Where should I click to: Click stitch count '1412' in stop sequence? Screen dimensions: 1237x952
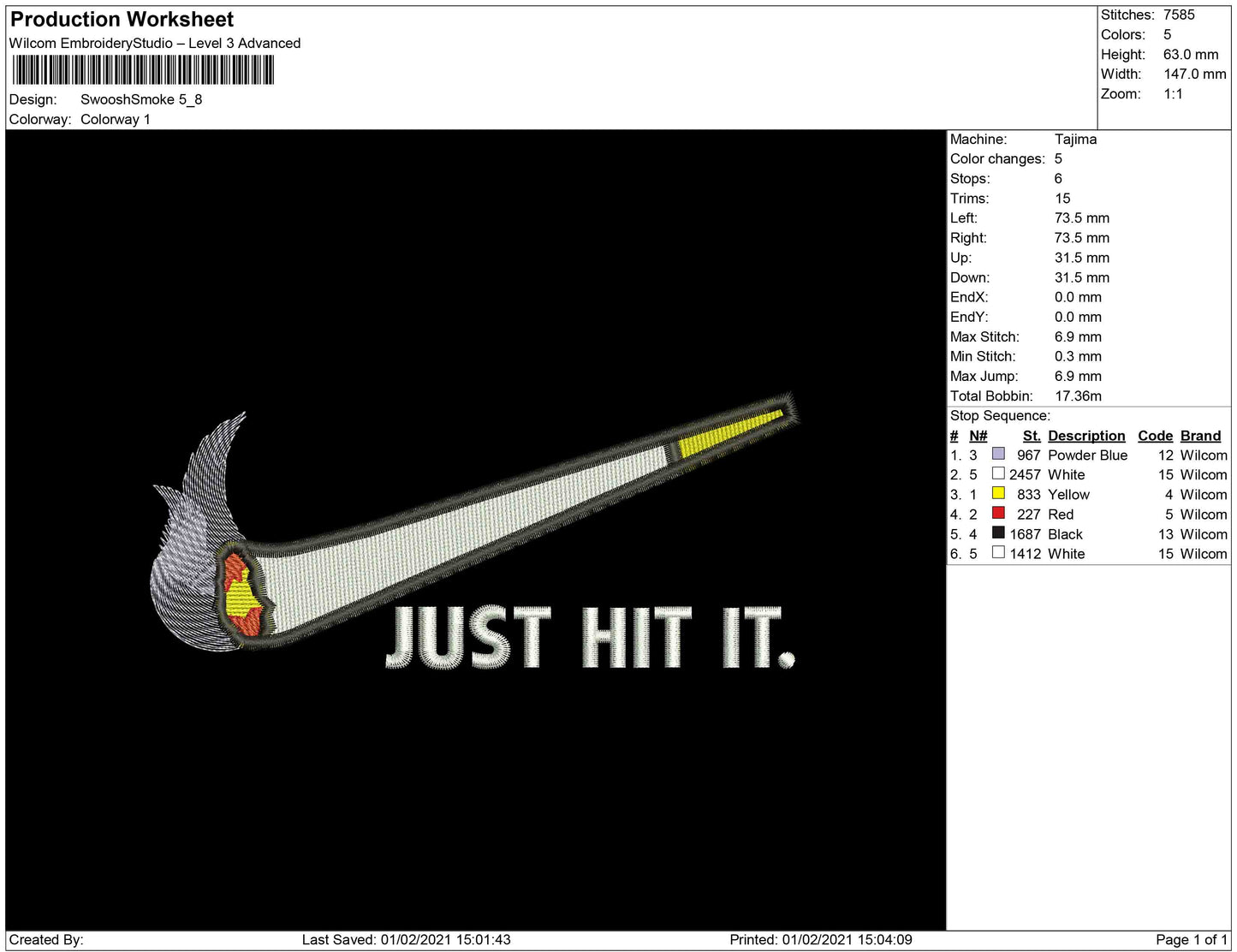[x=1025, y=553]
